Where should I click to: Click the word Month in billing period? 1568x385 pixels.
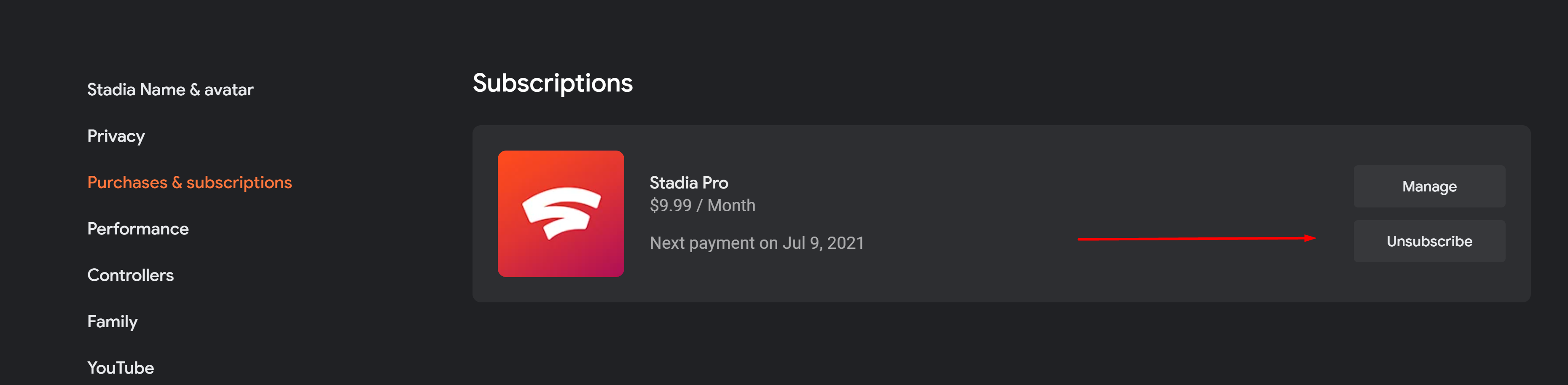[x=731, y=205]
